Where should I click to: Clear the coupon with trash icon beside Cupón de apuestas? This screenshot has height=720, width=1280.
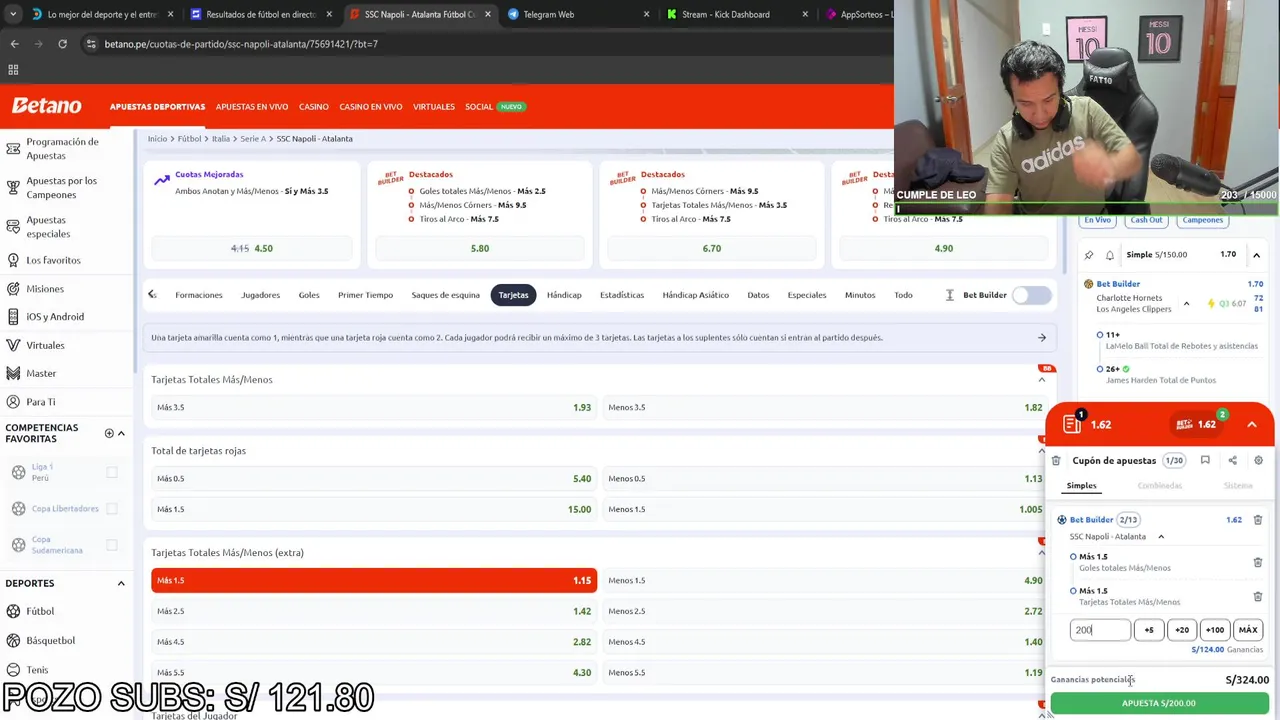click(1056, 461)
